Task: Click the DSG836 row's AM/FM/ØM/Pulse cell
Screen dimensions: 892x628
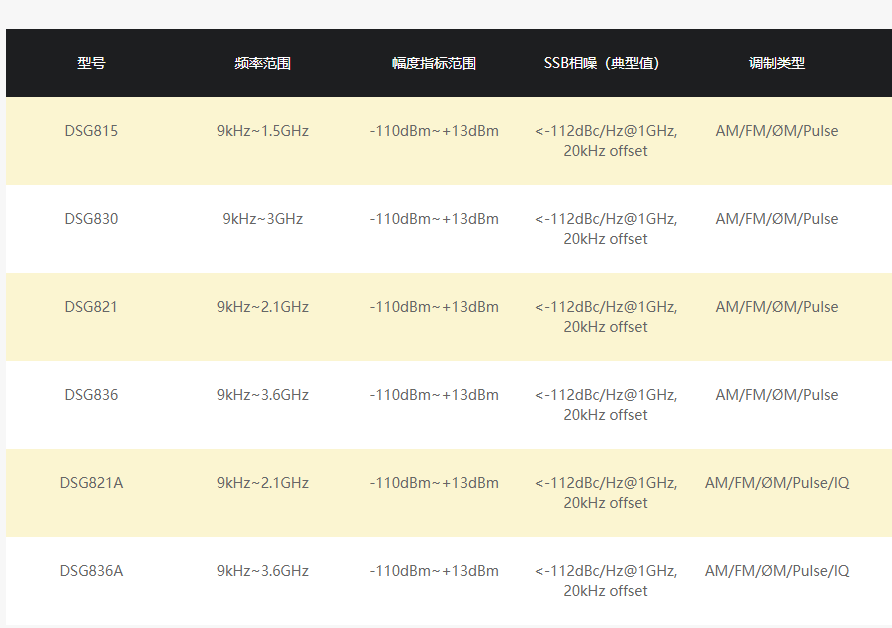Action: point(777,395)
